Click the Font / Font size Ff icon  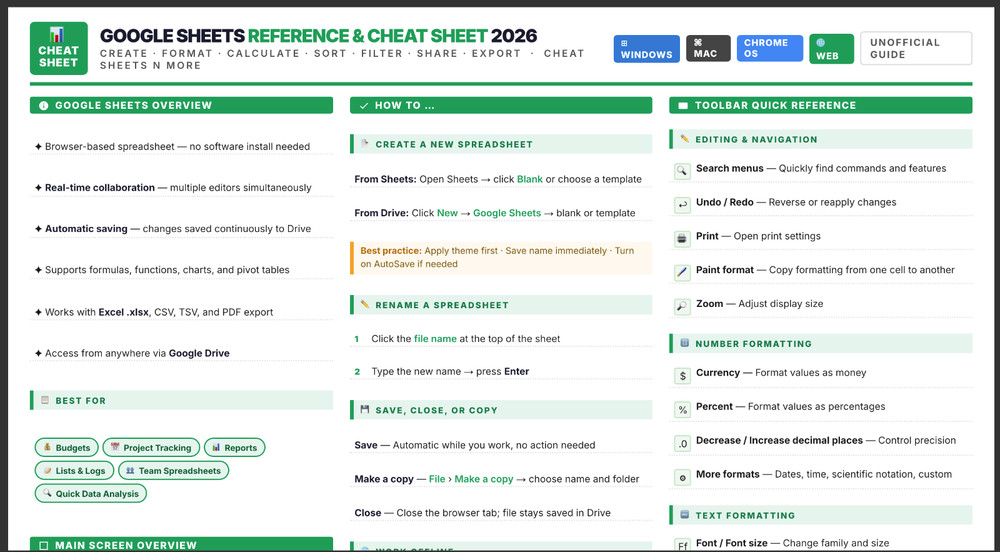coord(682,545)
